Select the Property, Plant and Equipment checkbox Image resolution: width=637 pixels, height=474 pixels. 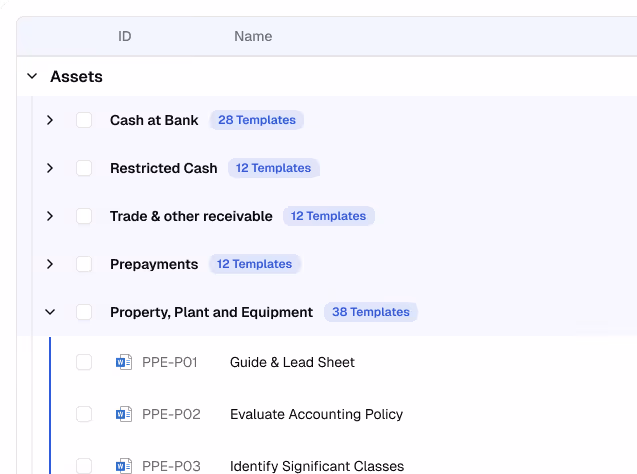point(84,312)
